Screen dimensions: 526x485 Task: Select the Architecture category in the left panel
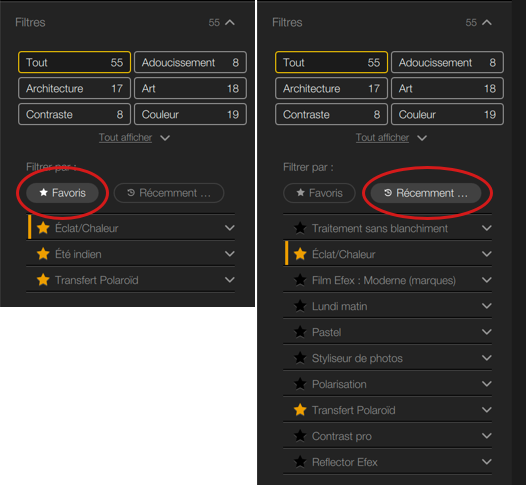(x=74, y=88)
